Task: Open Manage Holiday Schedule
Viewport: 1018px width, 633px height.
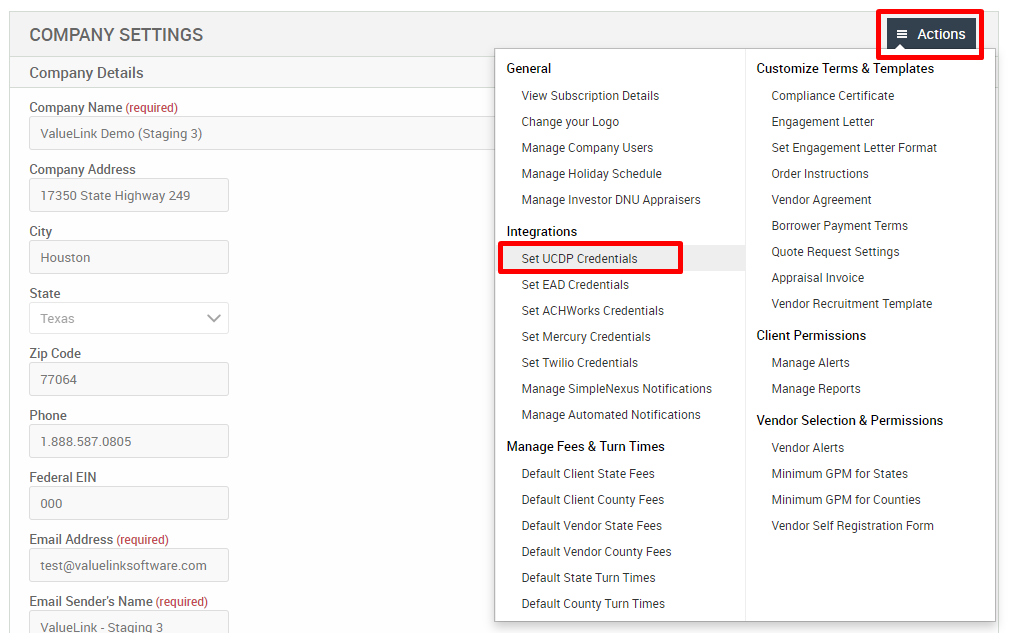Action: tap(591, 174)
